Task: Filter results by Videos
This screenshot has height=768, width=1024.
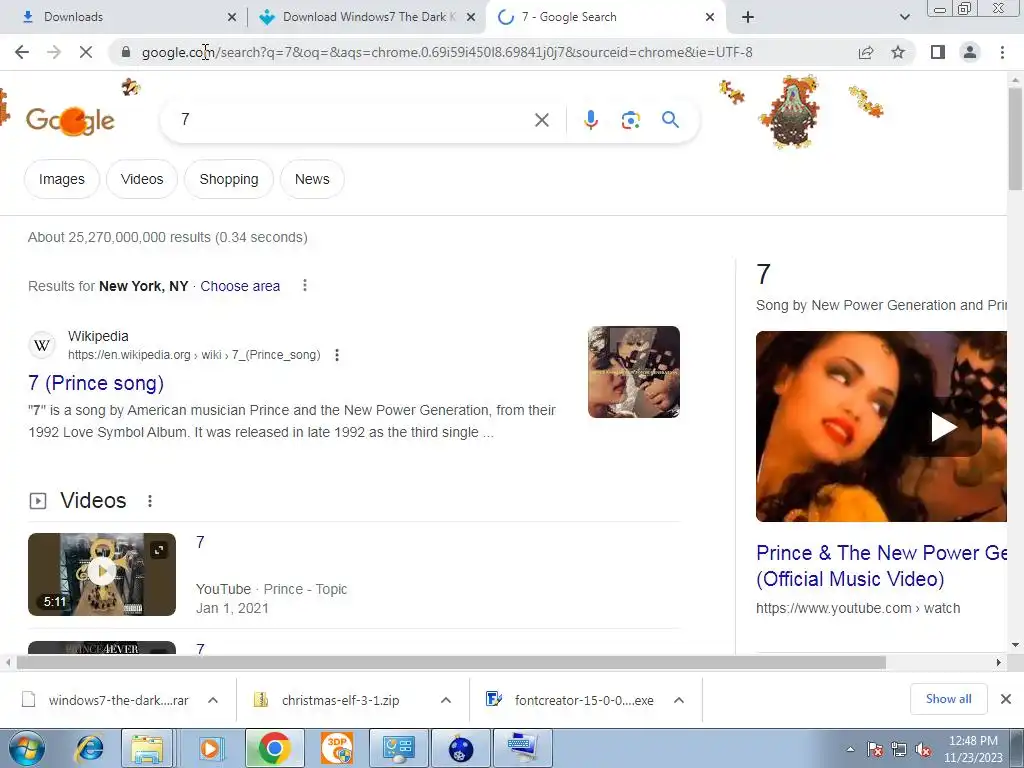Action: 142,179
